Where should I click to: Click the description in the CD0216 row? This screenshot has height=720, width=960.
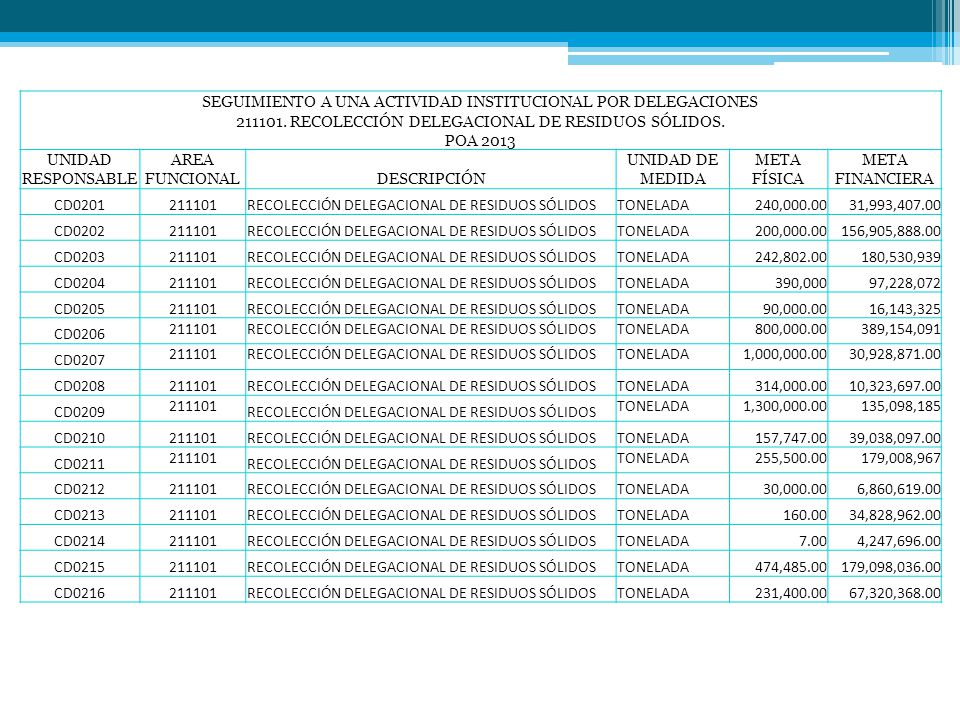click(x=421, y=593)
